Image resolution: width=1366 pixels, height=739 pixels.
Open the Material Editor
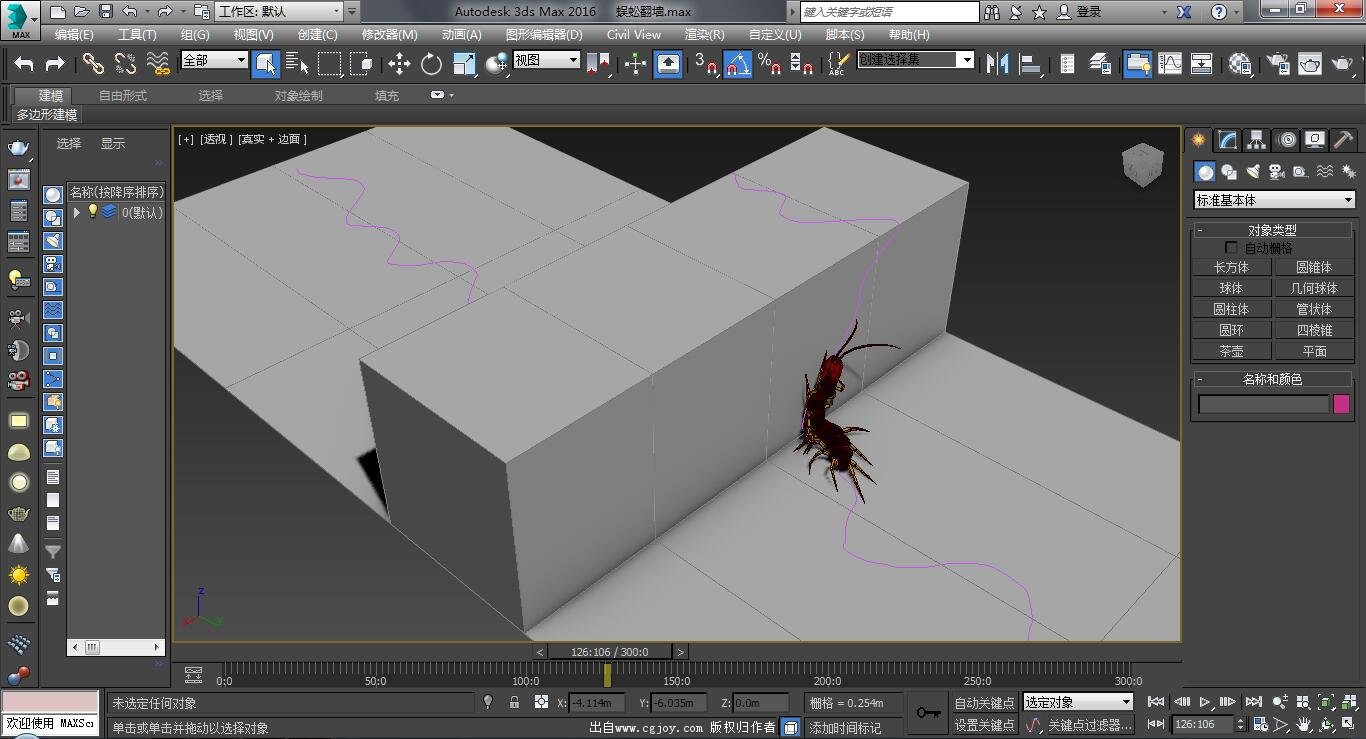(1241, 64)
